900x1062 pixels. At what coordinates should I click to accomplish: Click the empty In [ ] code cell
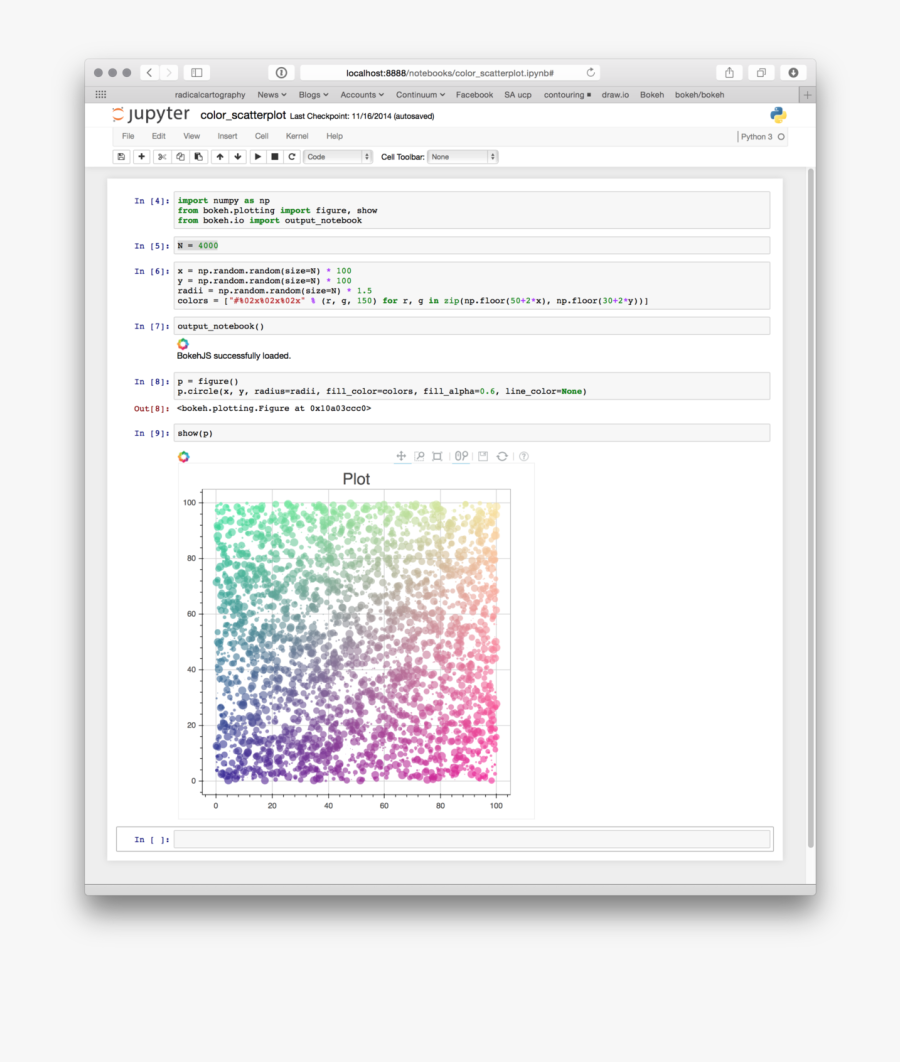click(x=470, y=839)
